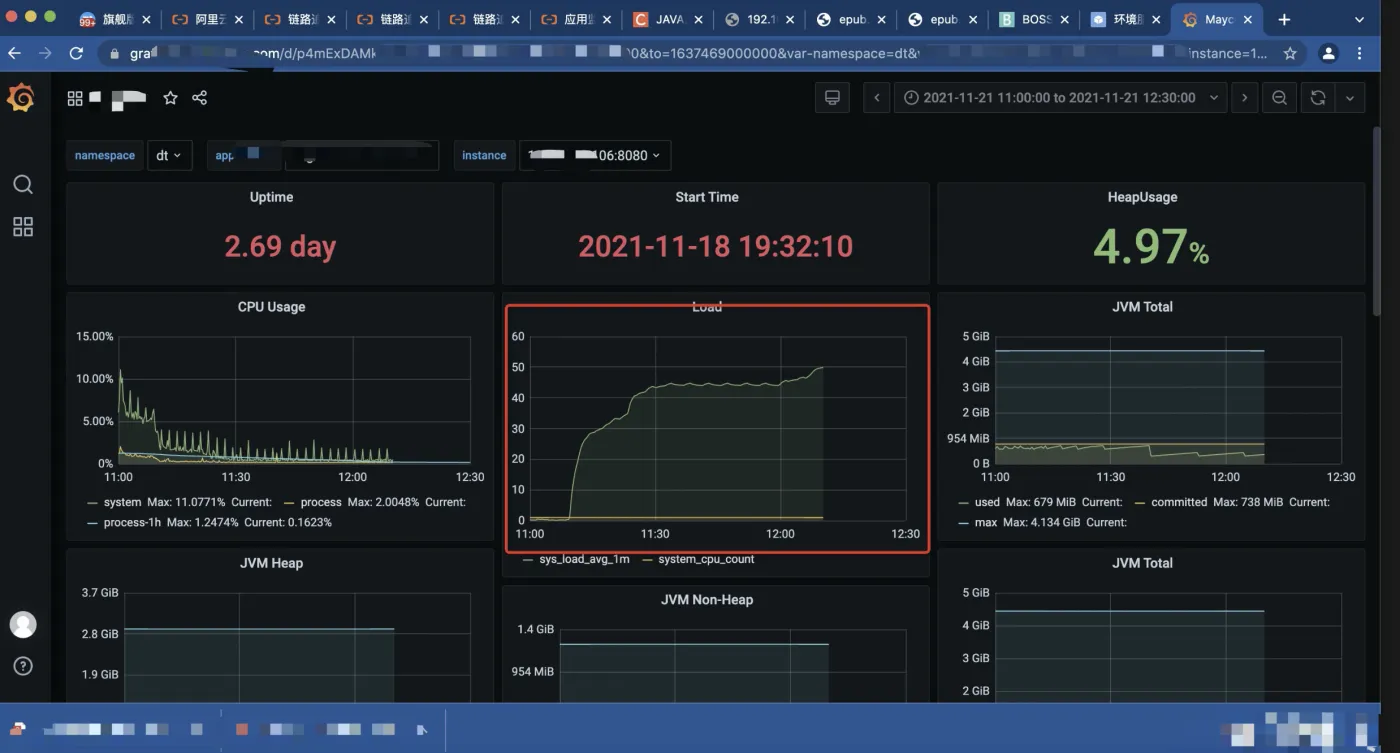Image resolution: width=1400 pixels, height=753 pixels.
Task: Reload the browser page
Action: (x=76, y=53)
